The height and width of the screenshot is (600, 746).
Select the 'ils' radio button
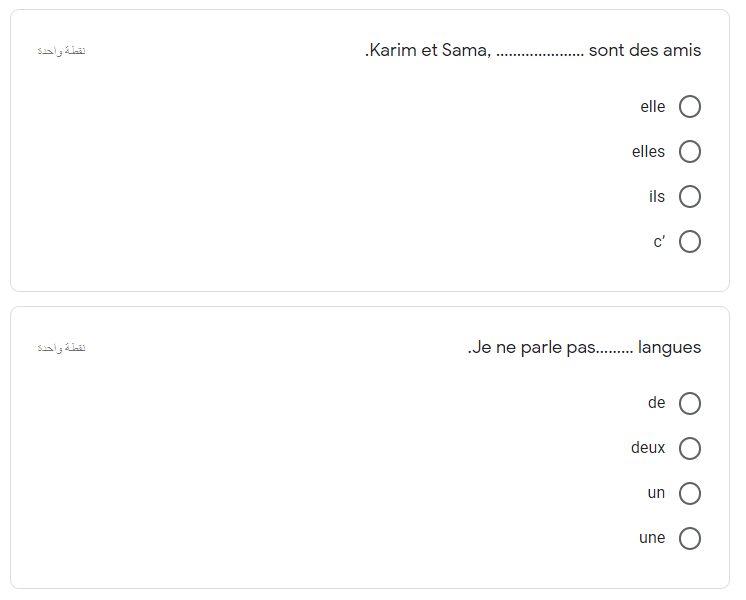click(689, 197)
